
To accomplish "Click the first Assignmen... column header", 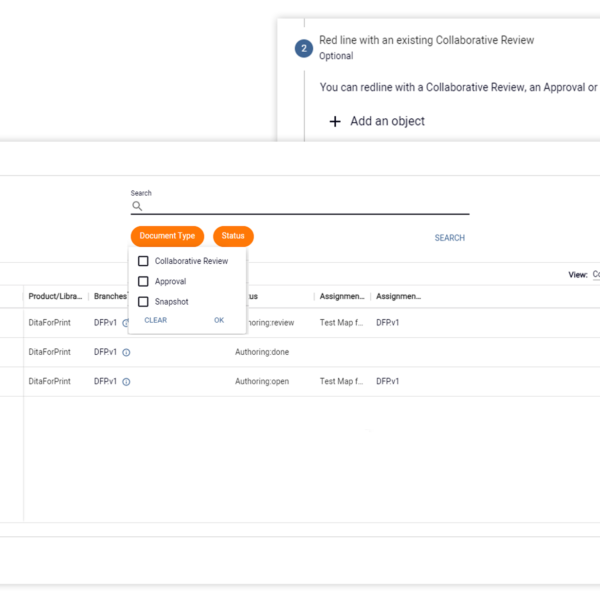I will point(342,296).
